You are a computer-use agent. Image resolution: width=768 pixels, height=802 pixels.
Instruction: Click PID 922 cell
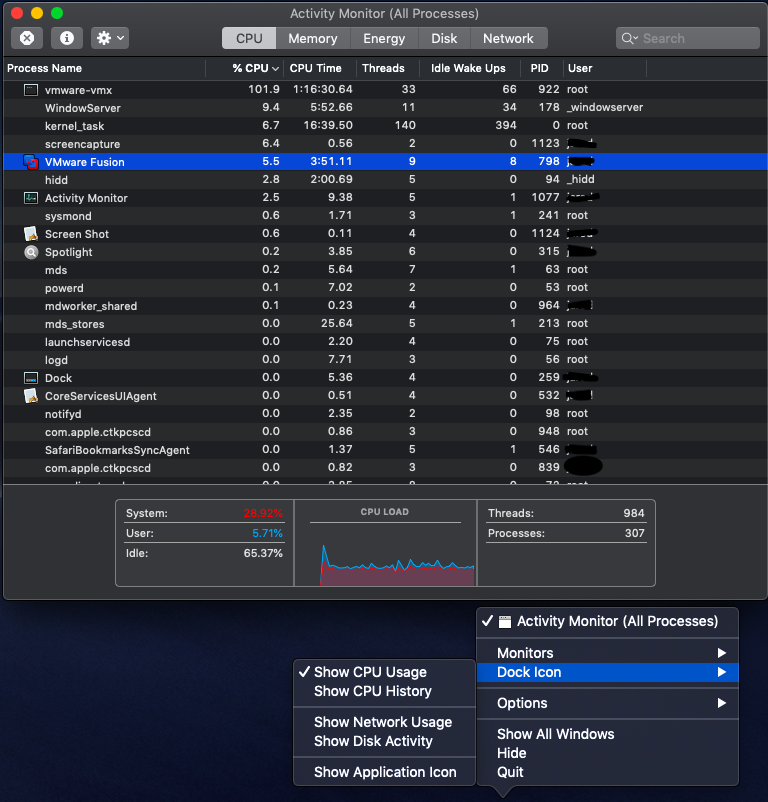pos(549,90)
